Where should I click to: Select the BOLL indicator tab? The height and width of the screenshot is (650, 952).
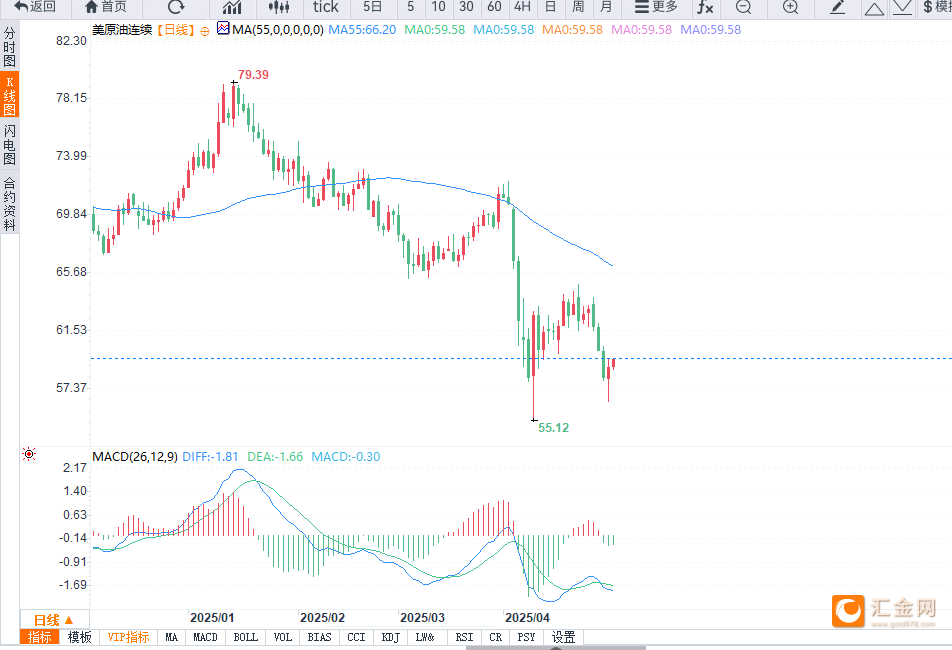[x=246, y=637]
